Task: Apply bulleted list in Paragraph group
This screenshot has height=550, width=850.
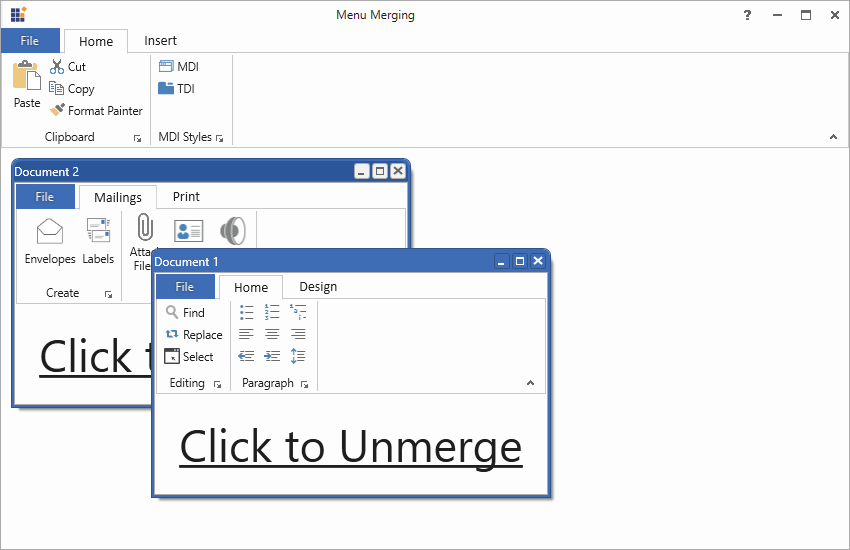Action: point(246,312)
